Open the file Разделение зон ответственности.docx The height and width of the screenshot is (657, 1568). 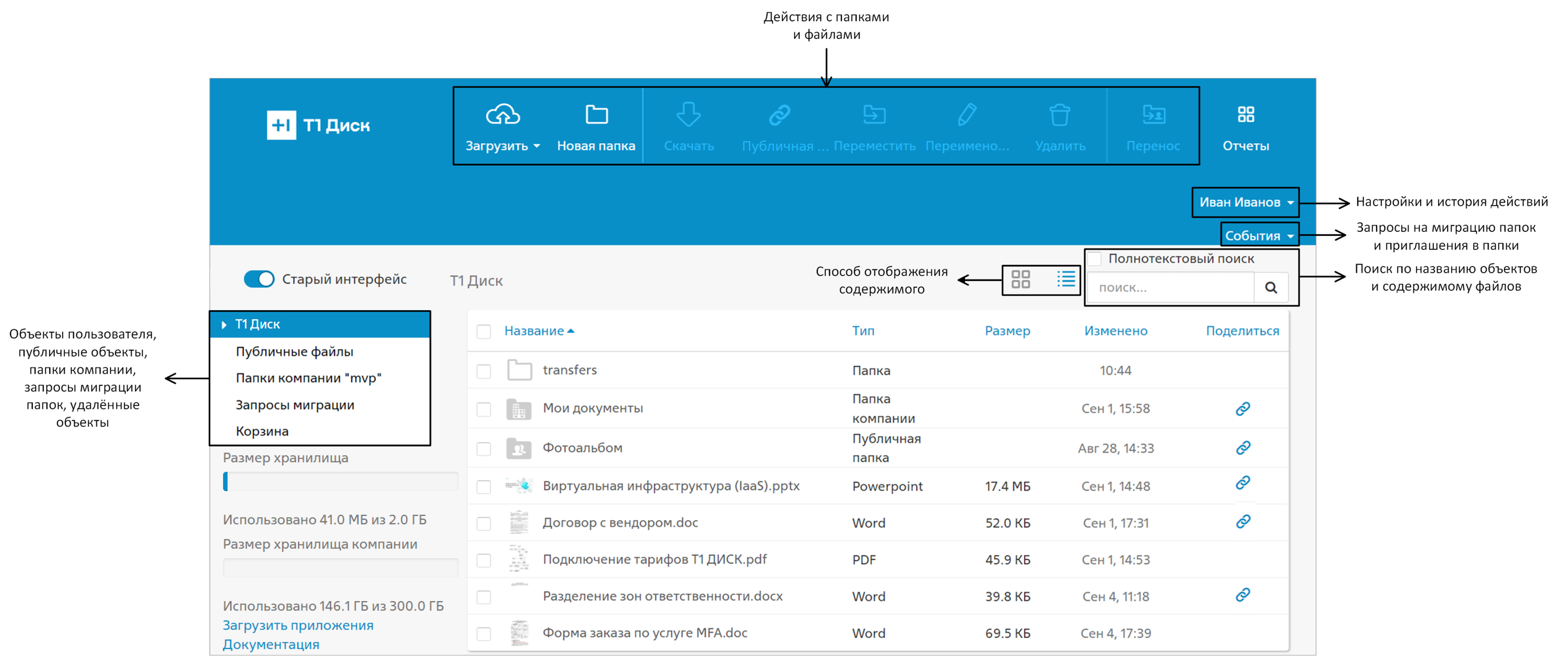(x=662, y=596)
